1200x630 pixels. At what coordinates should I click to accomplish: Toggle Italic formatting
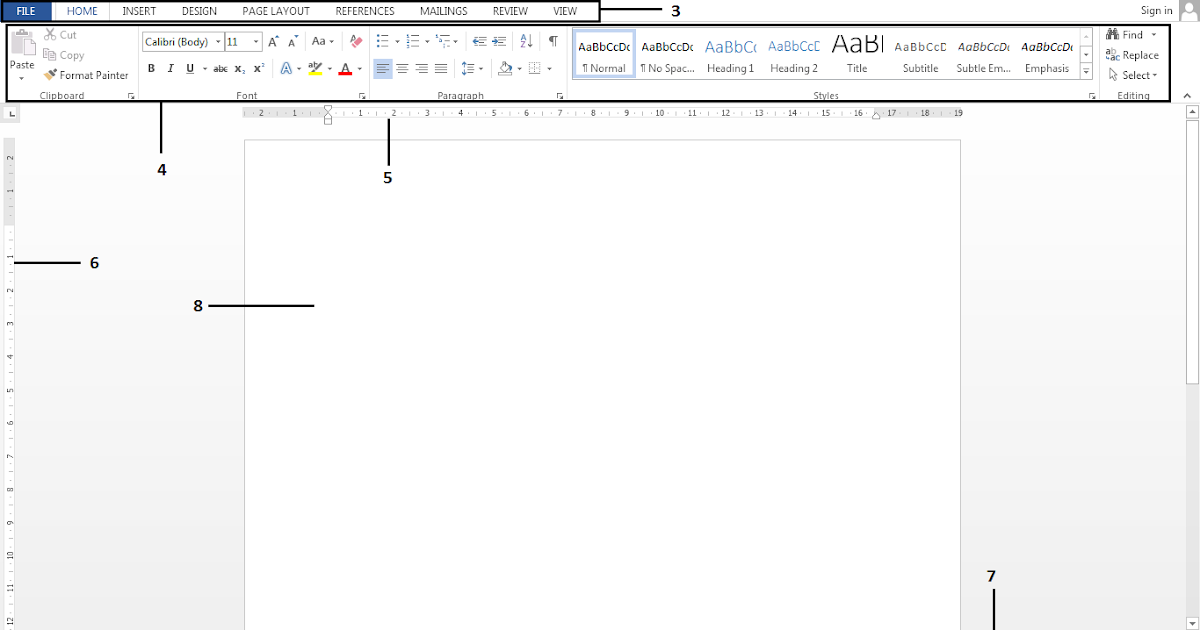(x=170, y=68)
